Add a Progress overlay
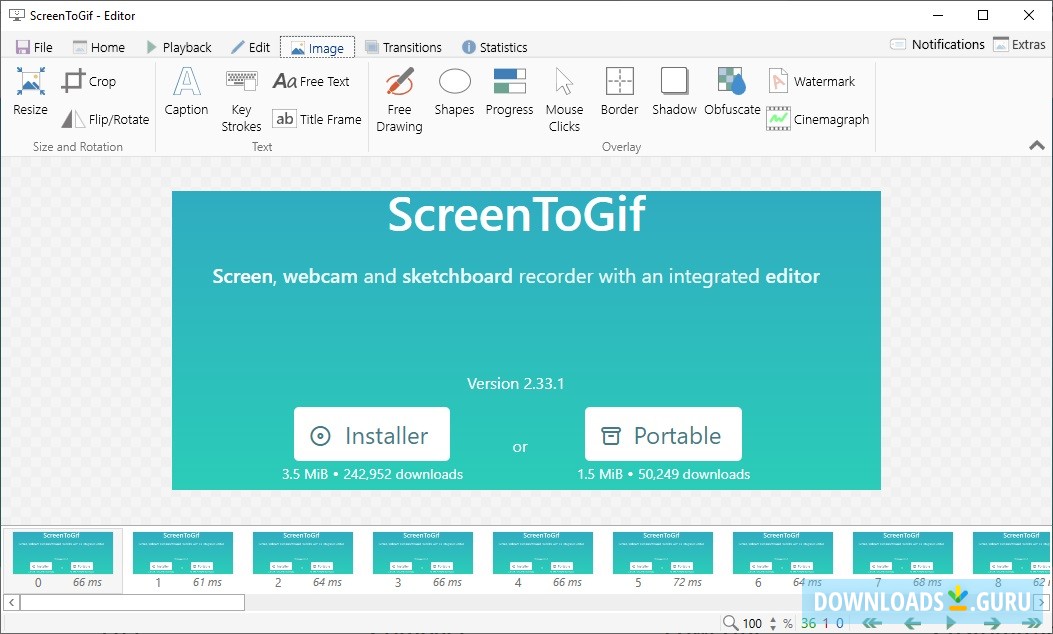The height and width of the screenshot is (634, 1053). [x=509, y=97]
